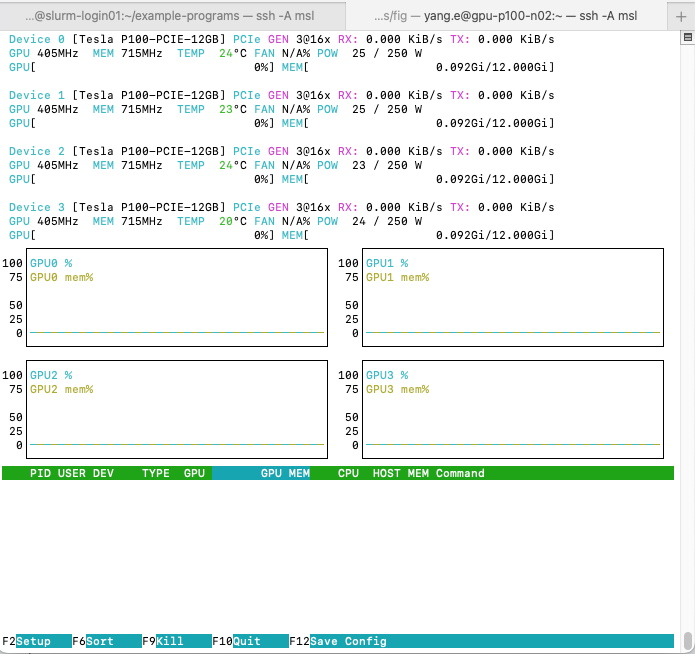This screenshot has width=695, height=654.
Task: Click Device 1 MEM usage bar
Action: (x=418, y=123)
